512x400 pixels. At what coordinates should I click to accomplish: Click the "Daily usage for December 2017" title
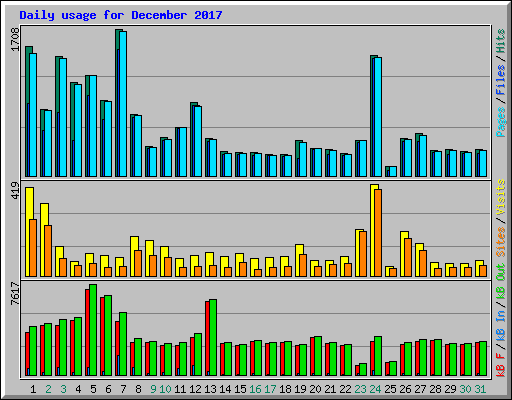(121, 15)
